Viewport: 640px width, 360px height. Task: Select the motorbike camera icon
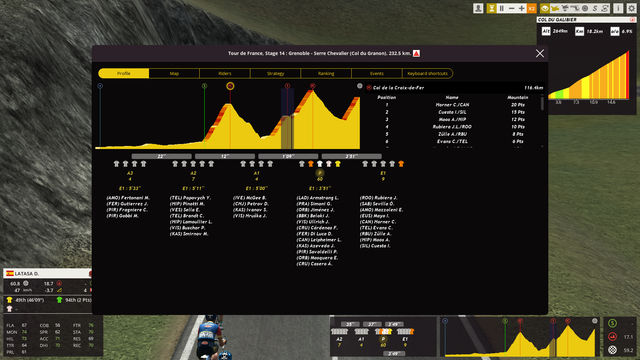555,8
